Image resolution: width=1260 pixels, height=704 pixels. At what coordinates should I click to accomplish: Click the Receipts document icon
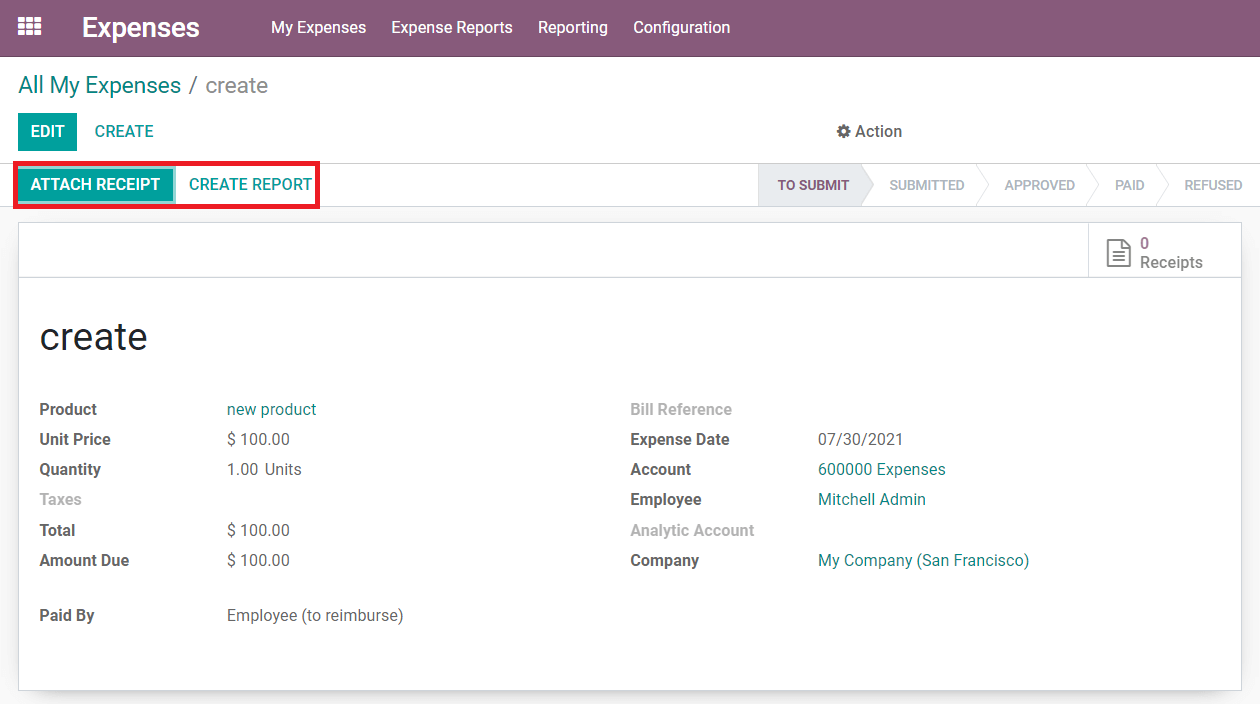(1119, 253)
